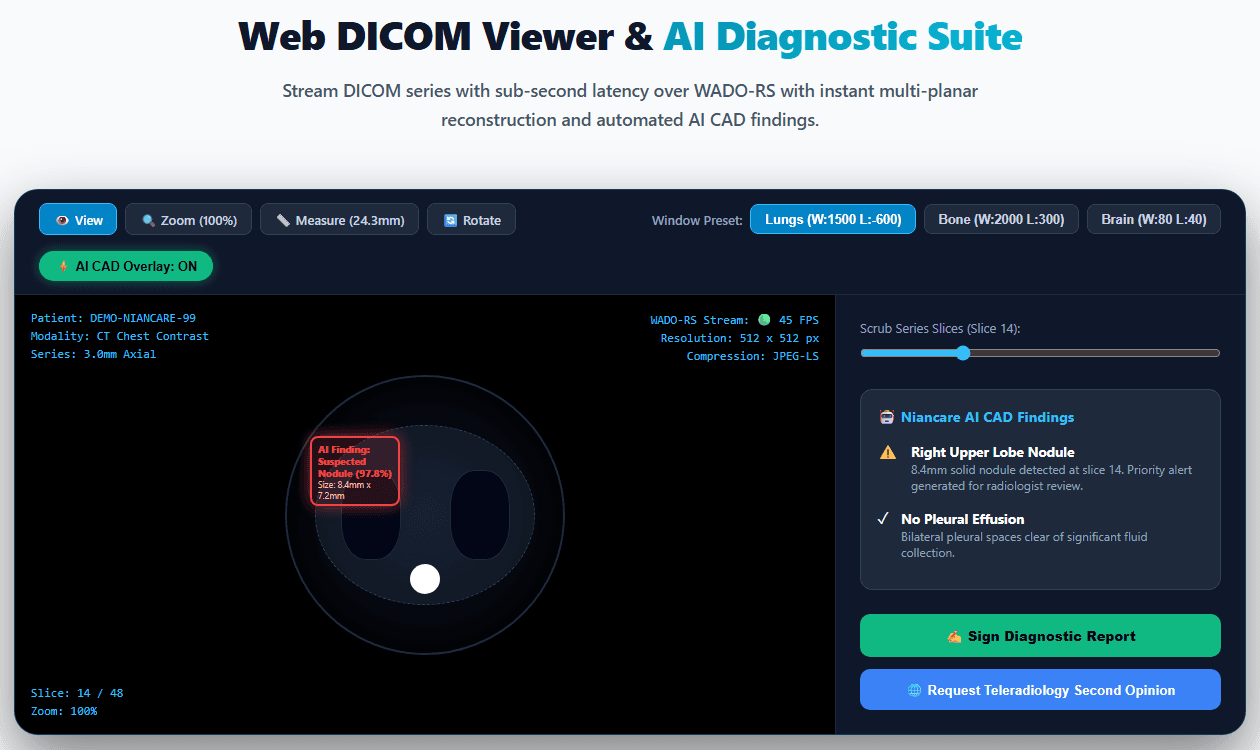The image size is (1260, 750).
Task: Click the eye icon in View button
Action: (62, 220)
